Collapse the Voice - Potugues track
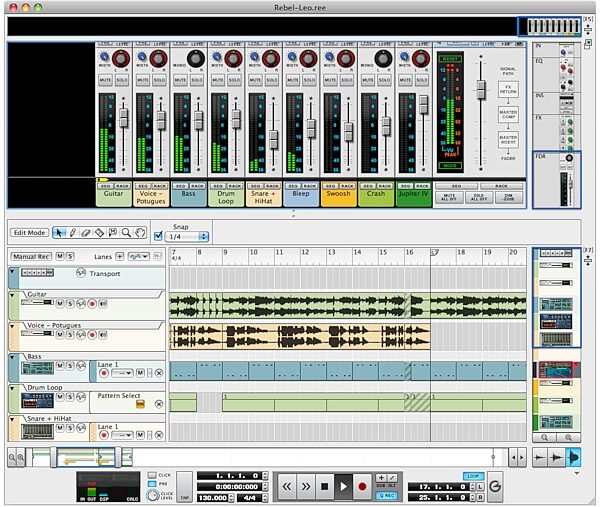The image size is (600, 507). click(12, 326)
